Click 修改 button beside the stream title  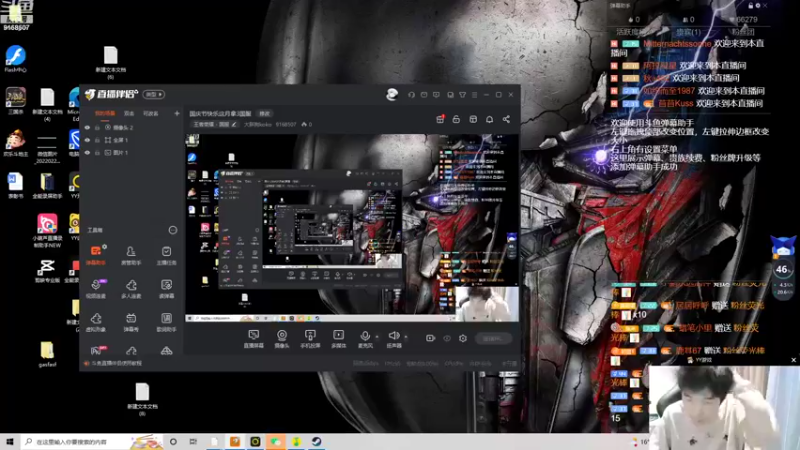pos(265,114)
